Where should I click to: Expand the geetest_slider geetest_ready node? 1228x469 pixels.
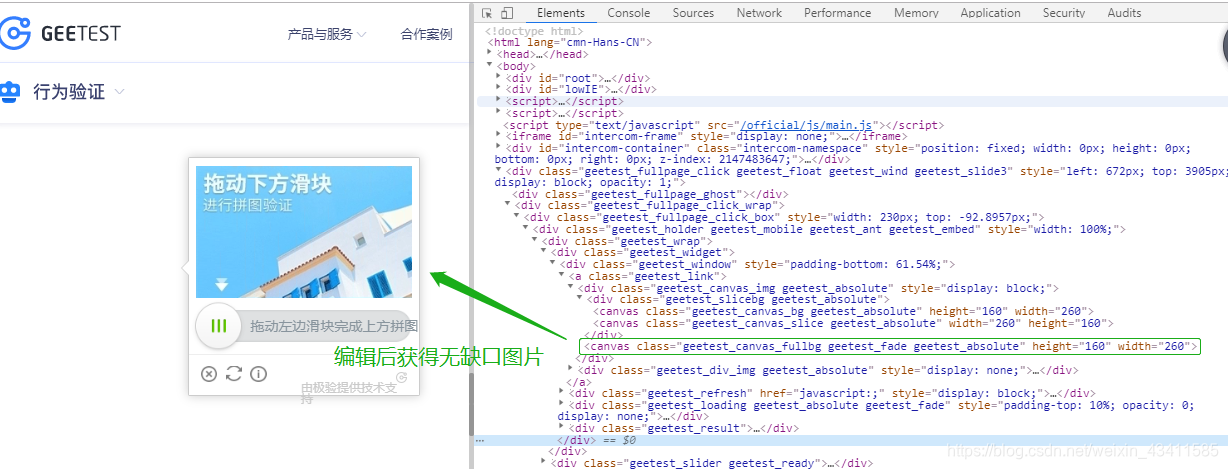543,463
